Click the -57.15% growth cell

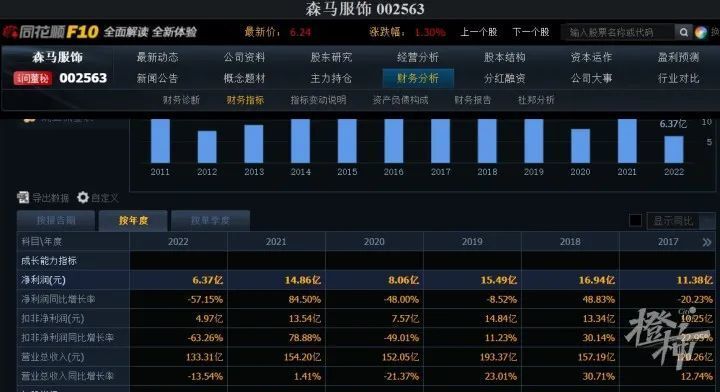[x=205, y=299]
